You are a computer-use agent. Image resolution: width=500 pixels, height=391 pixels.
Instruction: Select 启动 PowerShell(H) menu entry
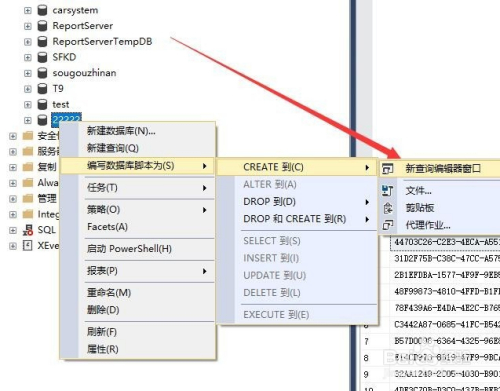(137, 249)
